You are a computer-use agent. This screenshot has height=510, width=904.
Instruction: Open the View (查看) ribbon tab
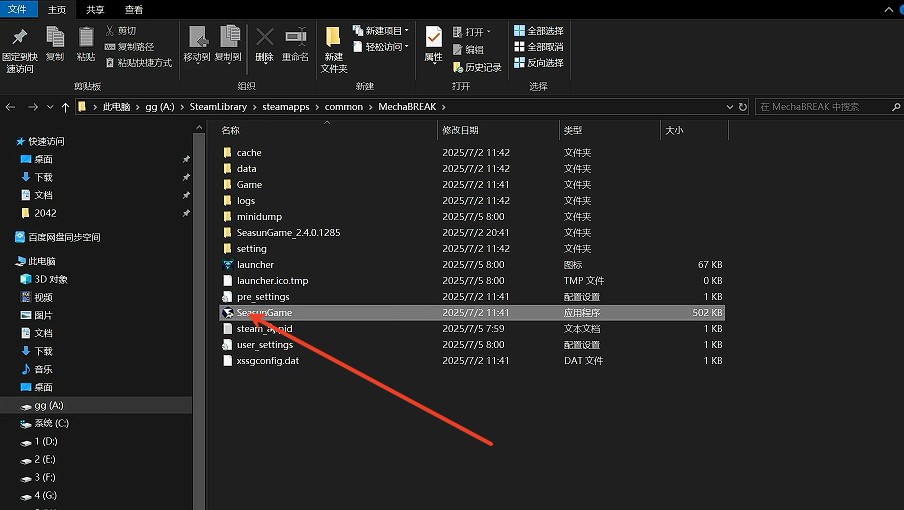point(134,9)
